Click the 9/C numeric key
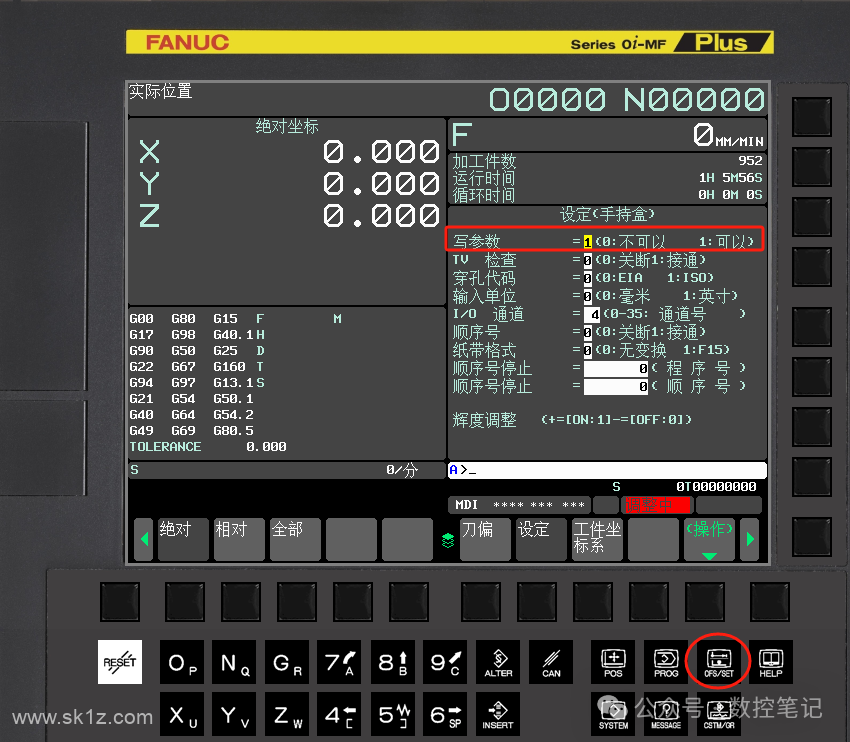850x742 pixels. click(445, 662)
